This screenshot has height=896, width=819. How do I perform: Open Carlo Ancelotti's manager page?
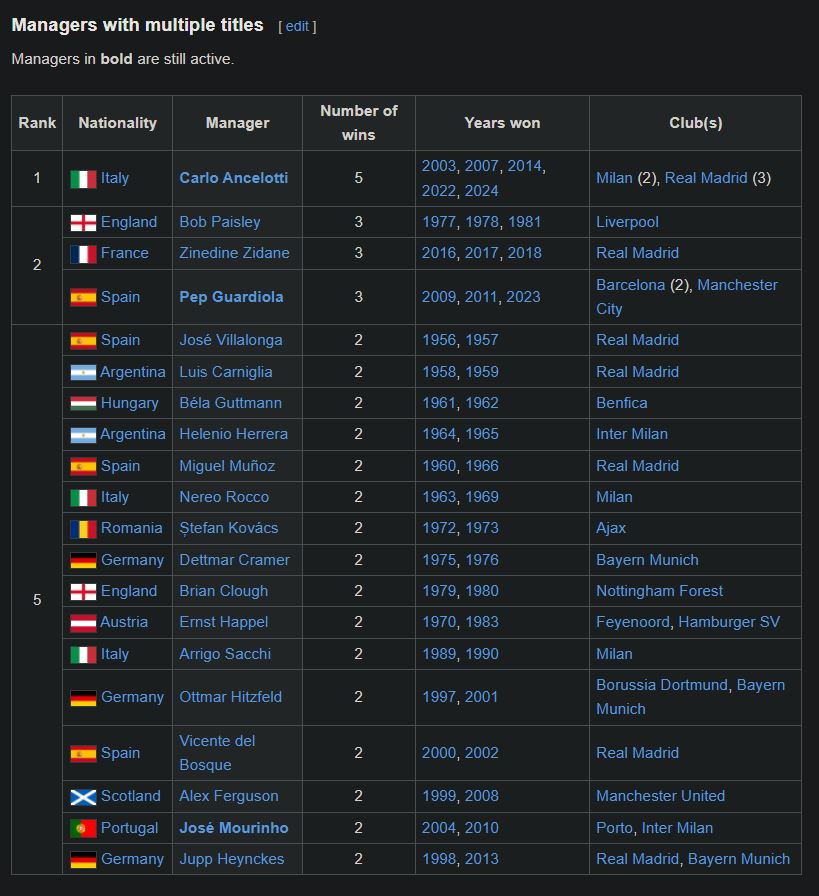pyautogui.click(x=233, y=178)
